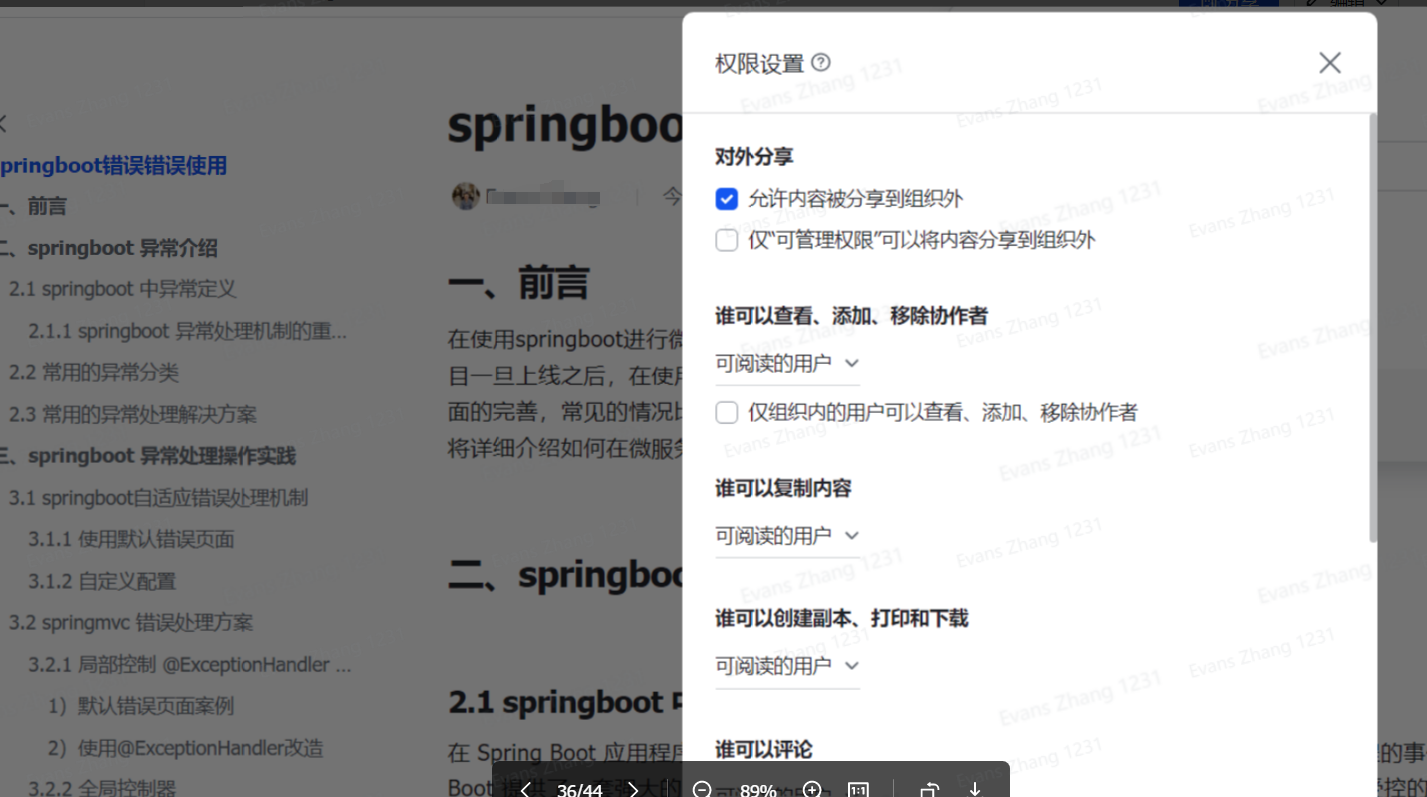Zoom out with the minus icon
Screen dimensions: 1427x797
702,790
